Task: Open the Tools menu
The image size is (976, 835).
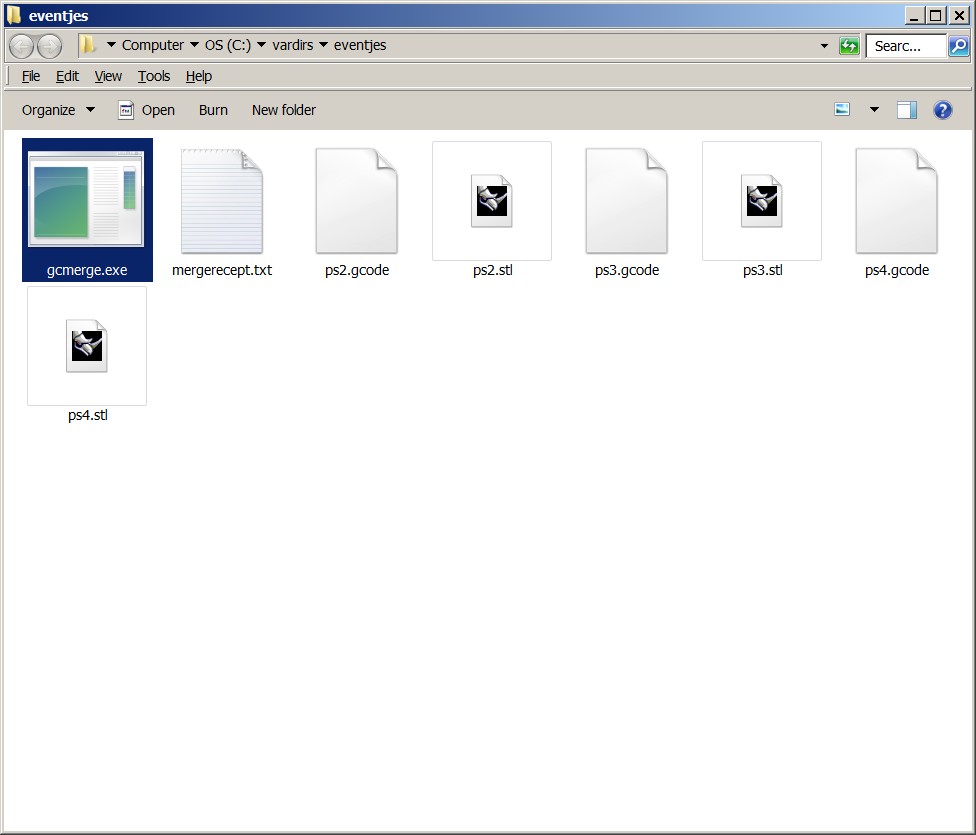Action: pos(154,76)
